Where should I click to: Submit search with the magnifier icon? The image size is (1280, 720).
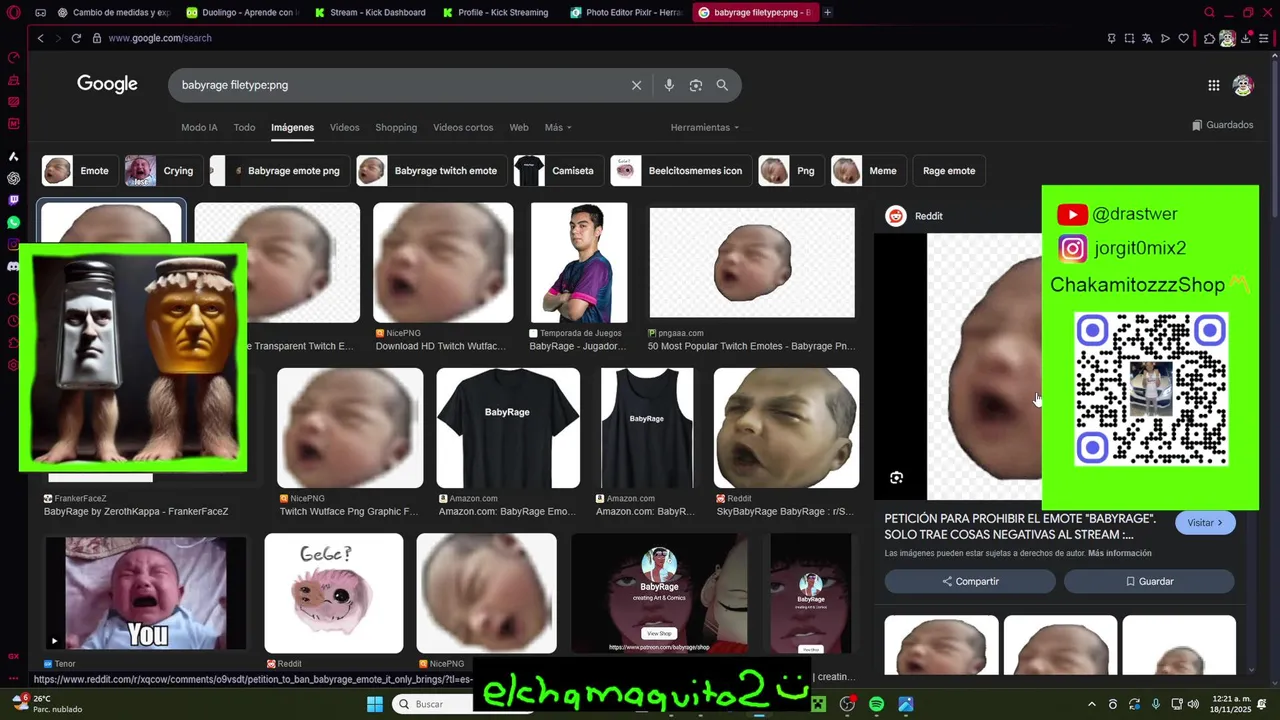722,85
